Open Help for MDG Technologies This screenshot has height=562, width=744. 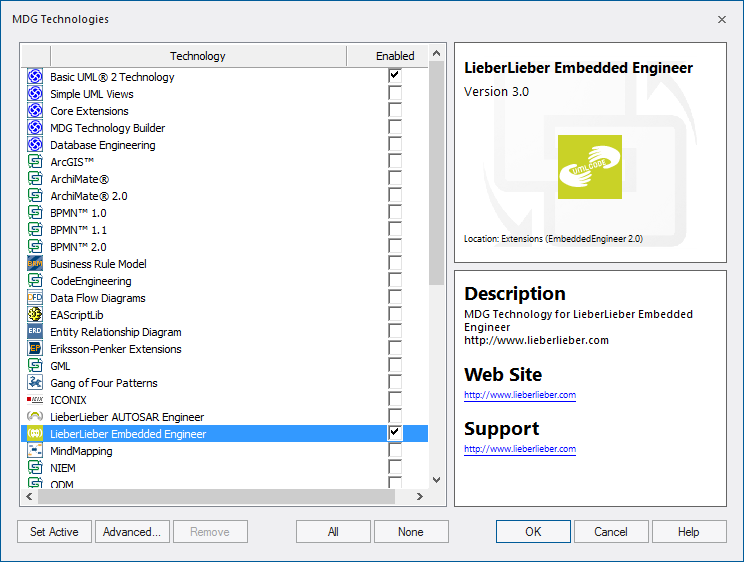(689, 532)
